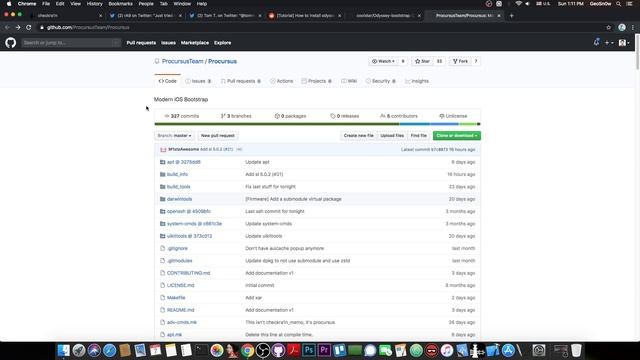640x360 pixels.
Task: Open the Window menu
Action: click(182, 4)
